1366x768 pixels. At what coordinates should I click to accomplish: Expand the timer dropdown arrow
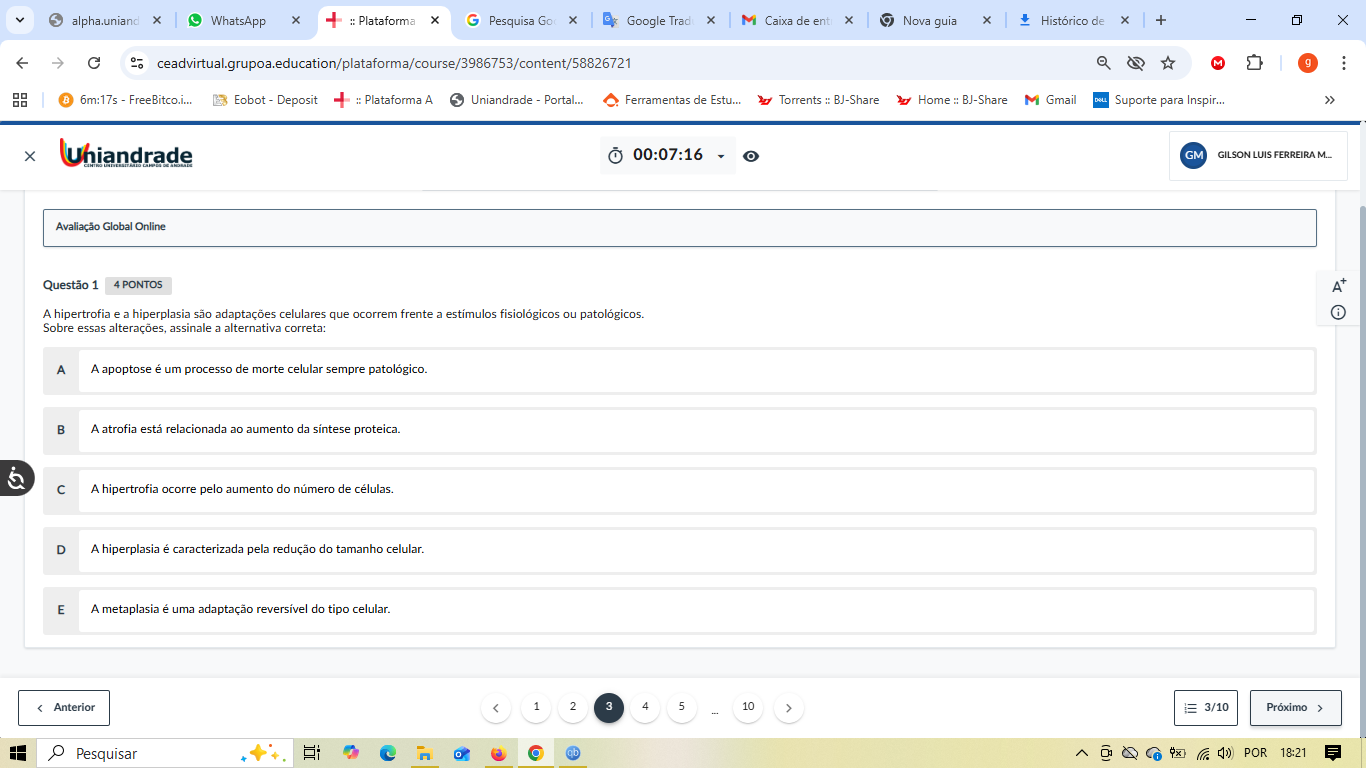[x=721, y=157]
